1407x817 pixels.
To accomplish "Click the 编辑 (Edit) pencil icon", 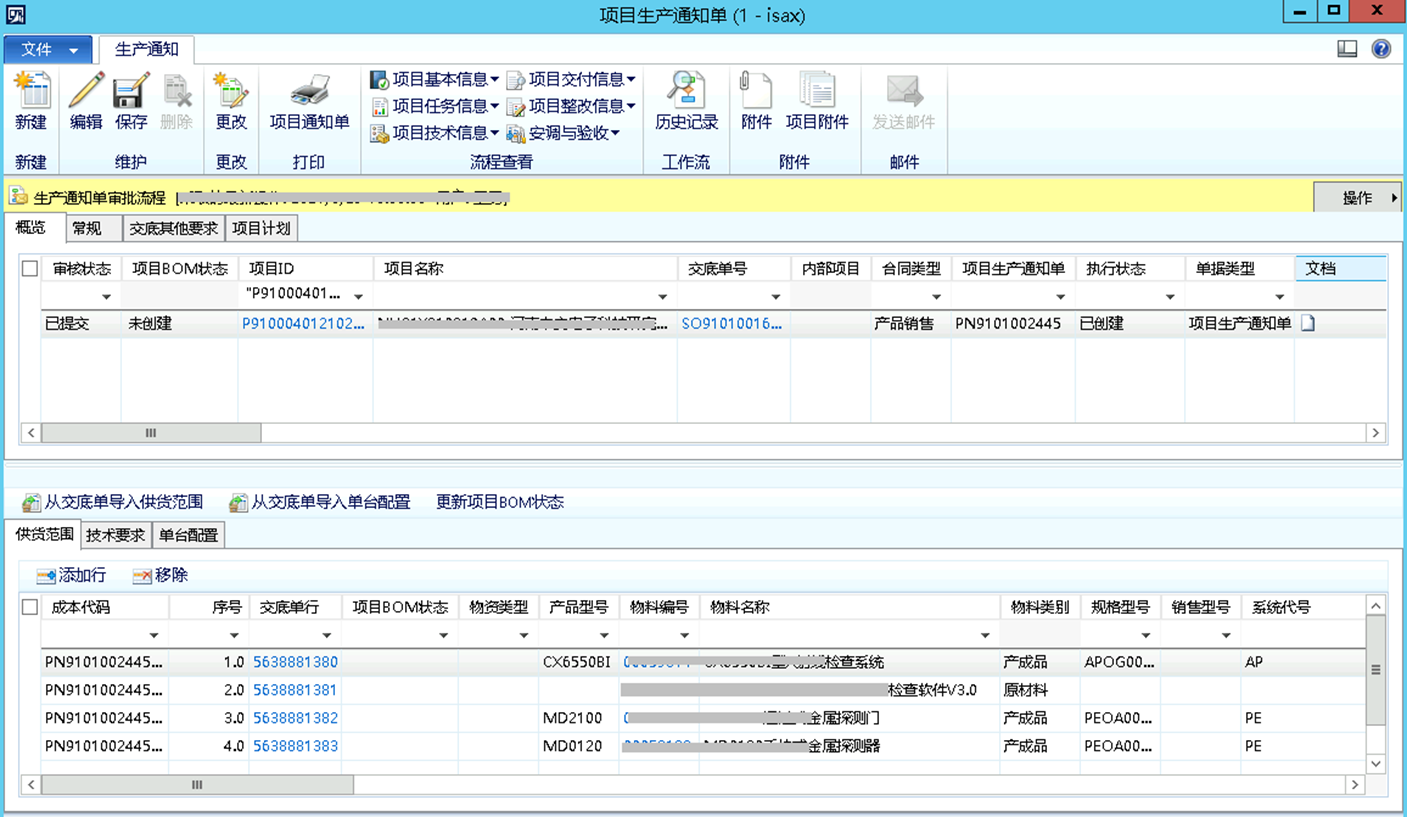I will pyautogui.click(x=86, y=91).
